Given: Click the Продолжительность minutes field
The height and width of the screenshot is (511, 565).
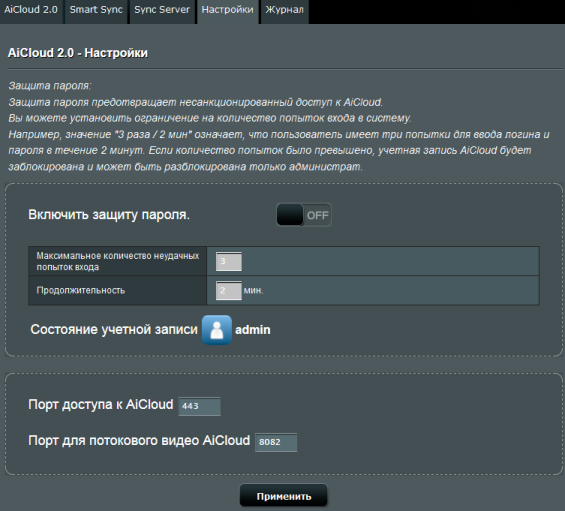Looking at the screenshot, I should coord(228,290).
